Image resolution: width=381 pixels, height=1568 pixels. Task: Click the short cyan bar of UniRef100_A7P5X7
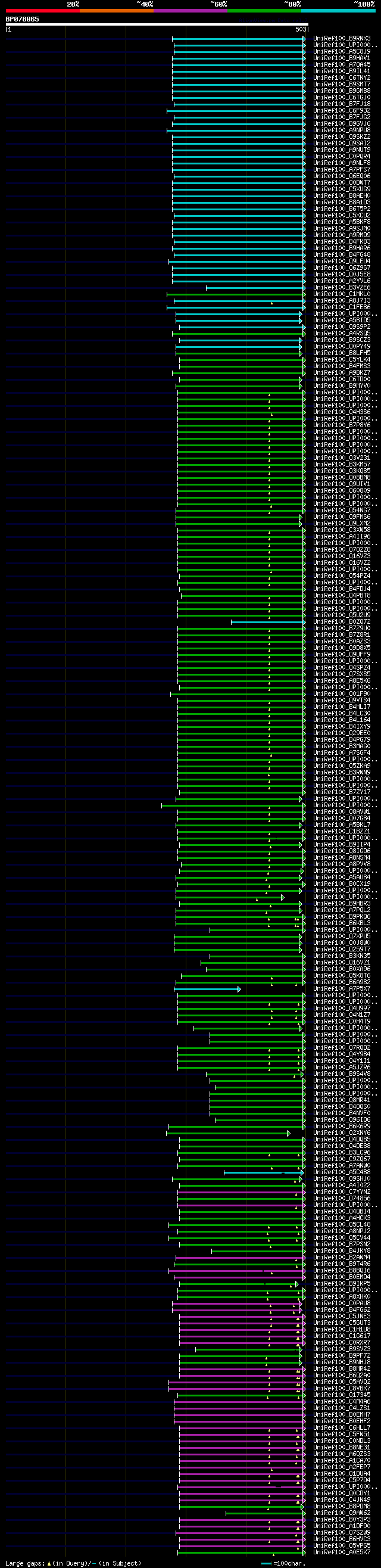pyautogui.click(x=207, y=989)
